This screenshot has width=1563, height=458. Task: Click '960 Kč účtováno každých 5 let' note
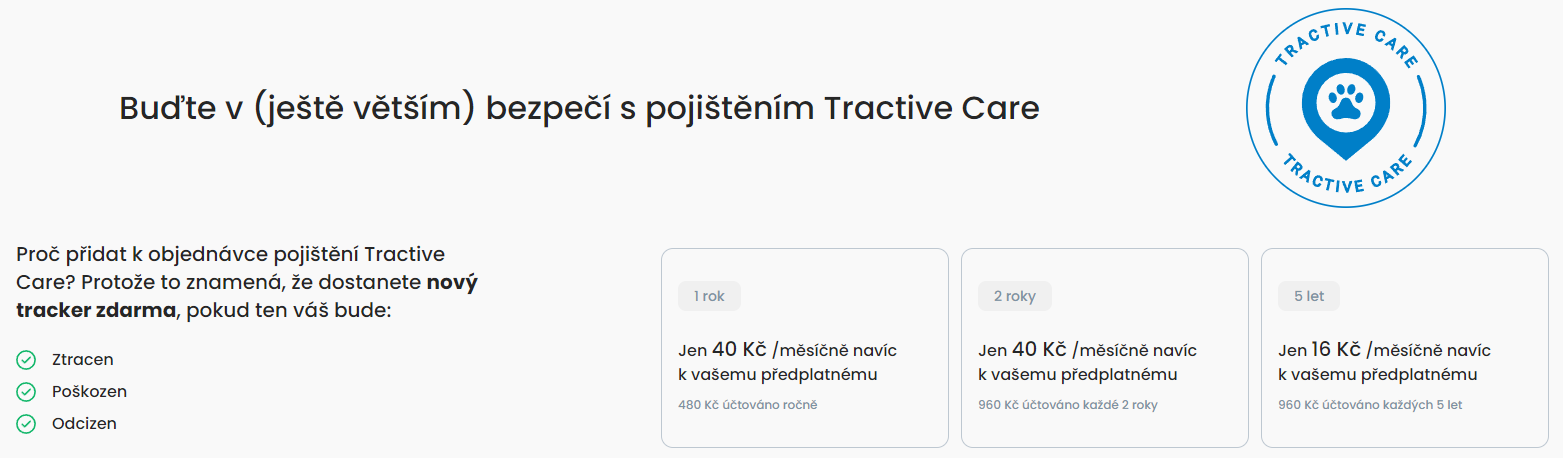[x=1370, y=405]
